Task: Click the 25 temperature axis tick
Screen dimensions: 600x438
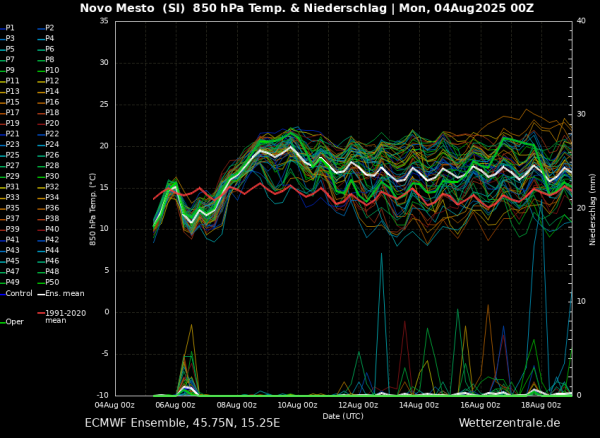Action: [104, 104]
